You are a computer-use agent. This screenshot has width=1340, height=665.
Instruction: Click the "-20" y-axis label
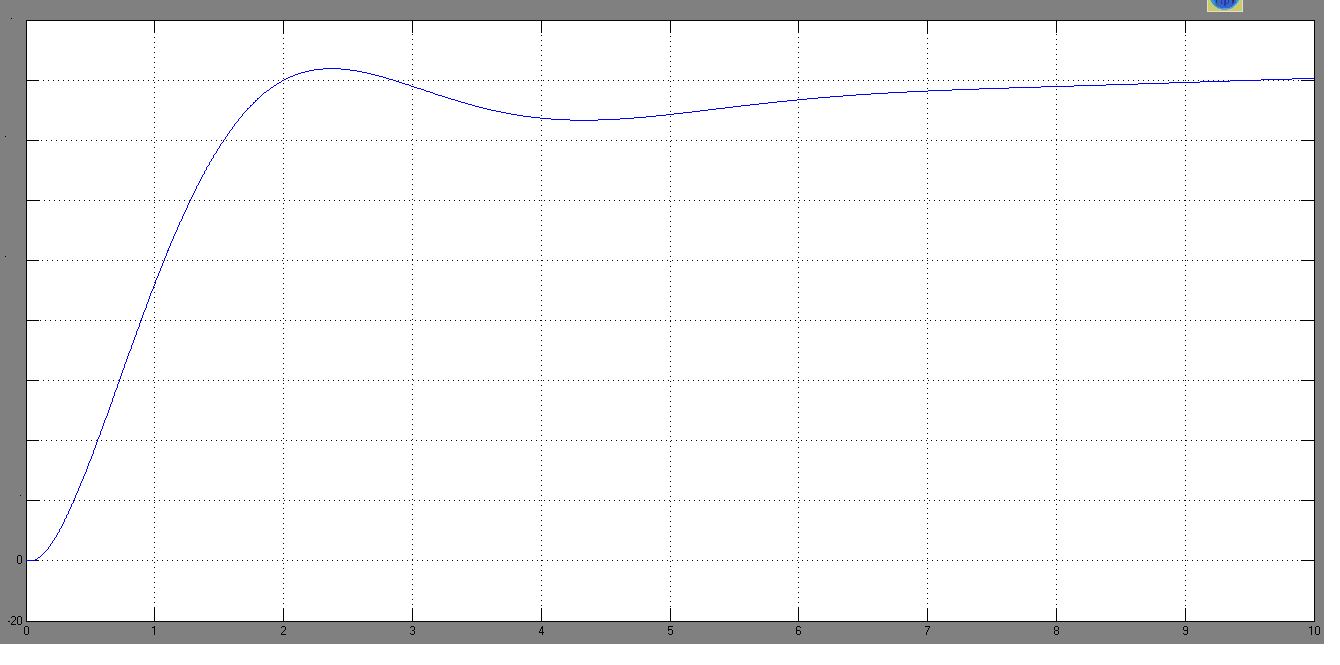click(x=15, y=621)
